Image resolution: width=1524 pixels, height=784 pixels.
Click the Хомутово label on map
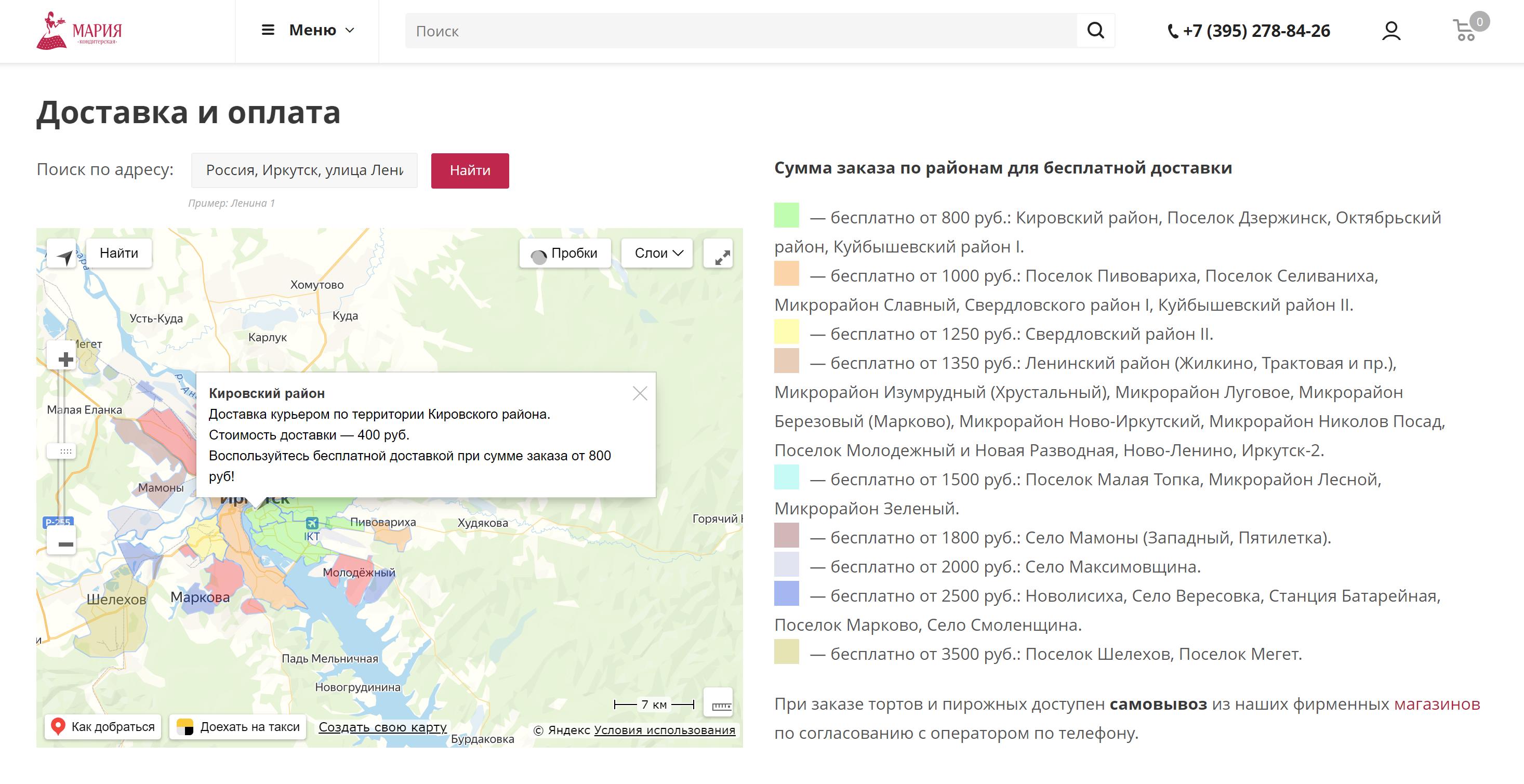317,285
